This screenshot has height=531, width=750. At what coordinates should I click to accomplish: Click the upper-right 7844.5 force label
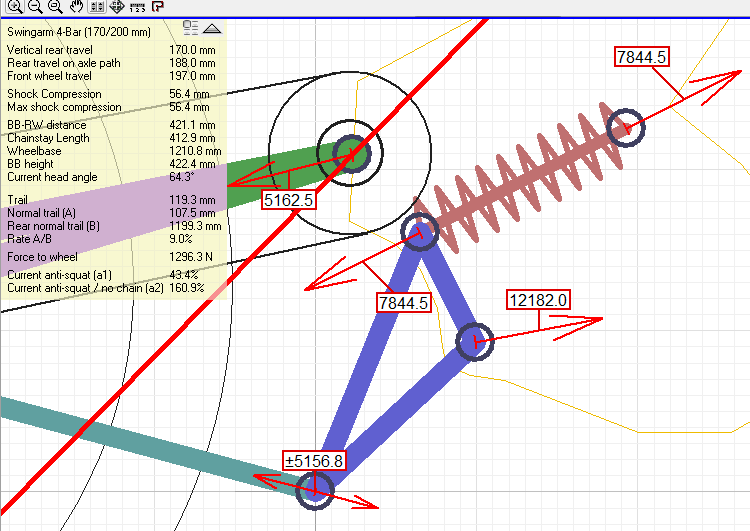(641, 57)
